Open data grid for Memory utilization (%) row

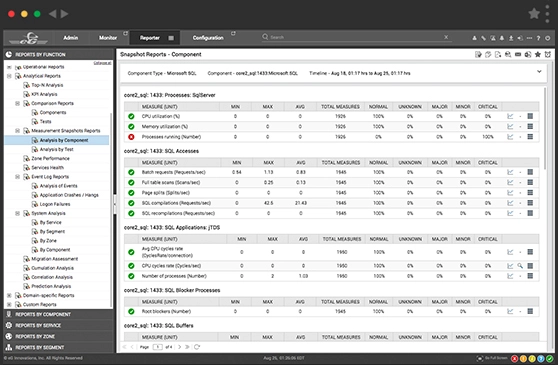530,126
